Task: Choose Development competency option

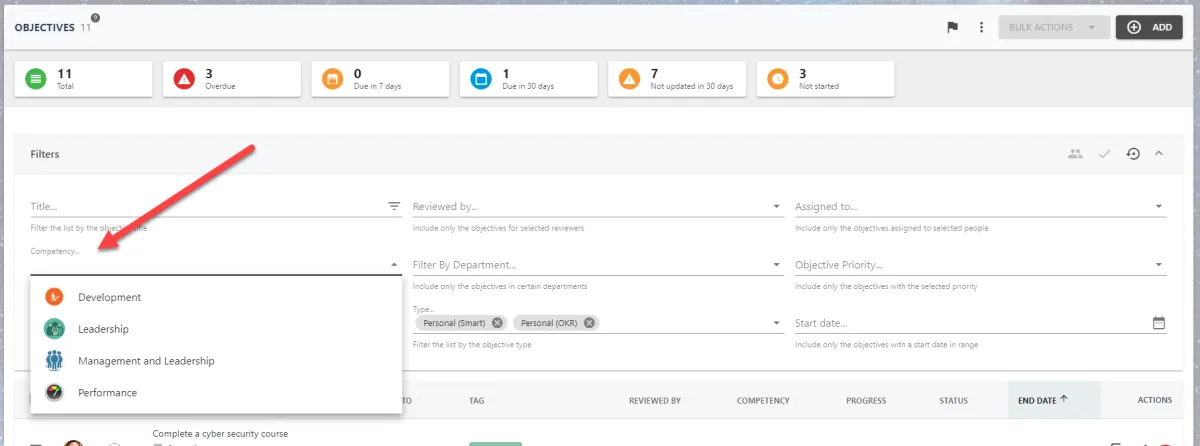Action: pyautogui.click(x=216, y=298)
